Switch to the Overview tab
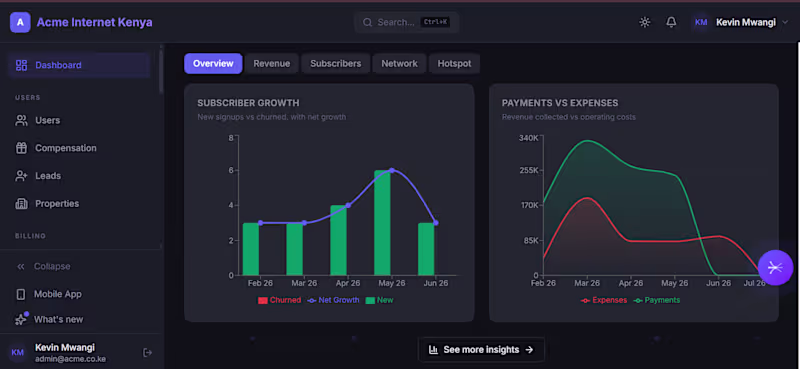 pyautogui.click(x=213, y=64)
